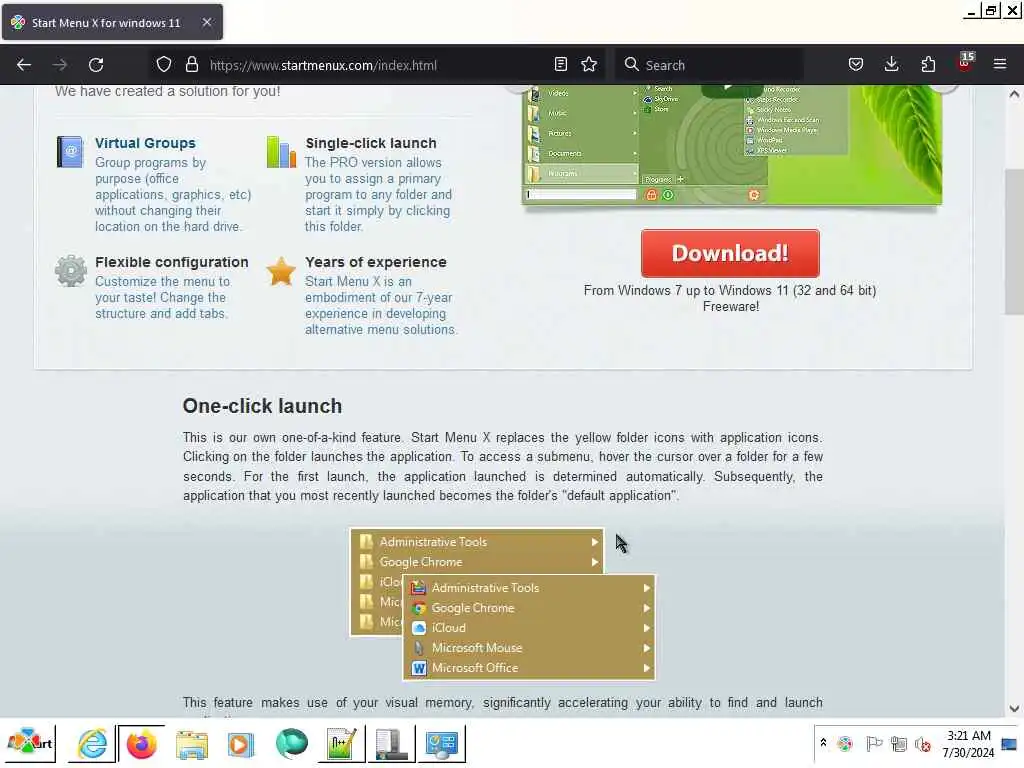Image resolution: width=1024 pixels, height=768 pixels.
Task: Open File Explorer from the taskbar
Action: [x=191, y=744]
